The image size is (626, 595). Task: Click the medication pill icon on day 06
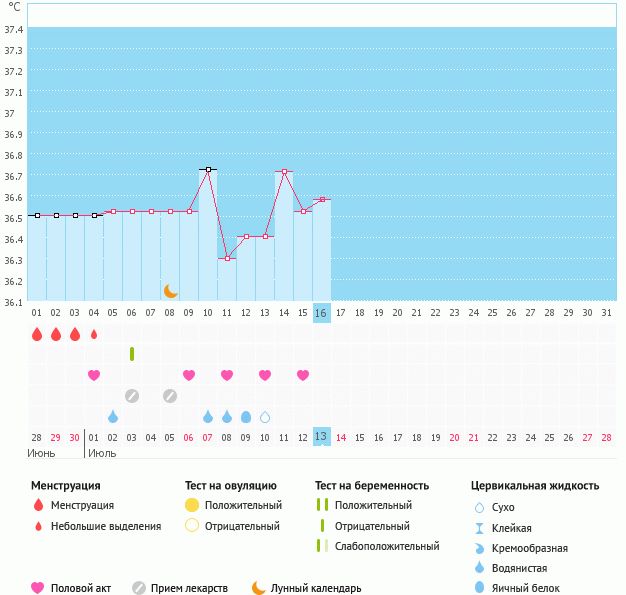coord(132,396)
